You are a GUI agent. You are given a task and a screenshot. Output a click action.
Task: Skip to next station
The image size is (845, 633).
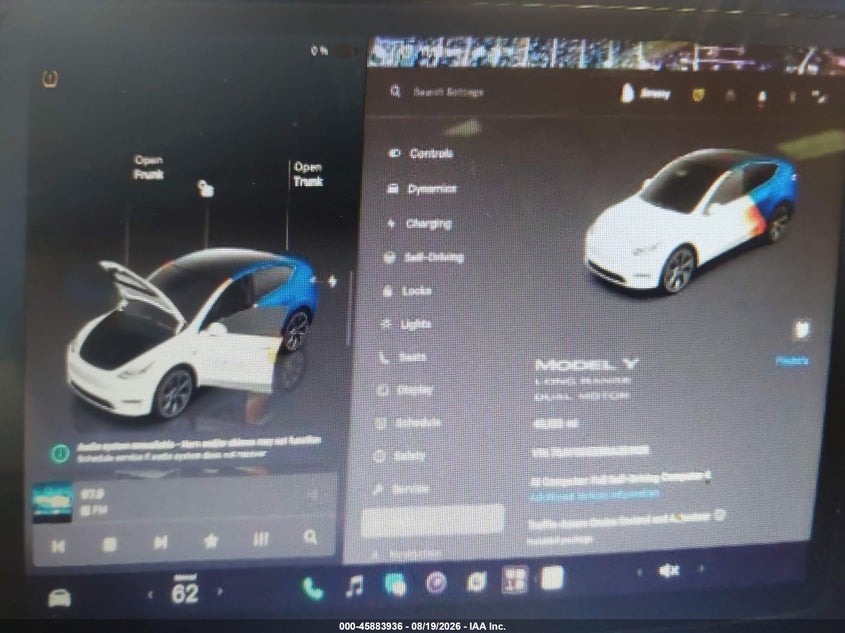160,542
